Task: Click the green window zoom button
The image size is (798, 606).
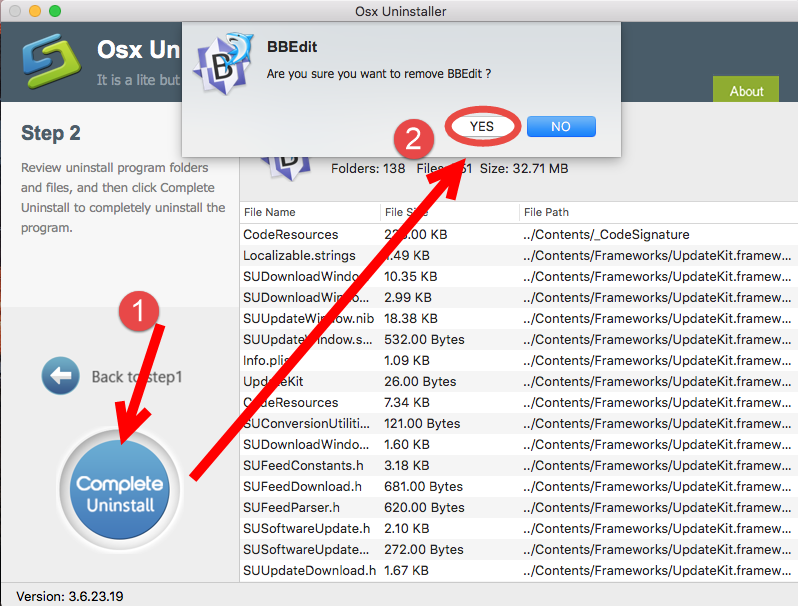Action: click(x=55, y=11)
